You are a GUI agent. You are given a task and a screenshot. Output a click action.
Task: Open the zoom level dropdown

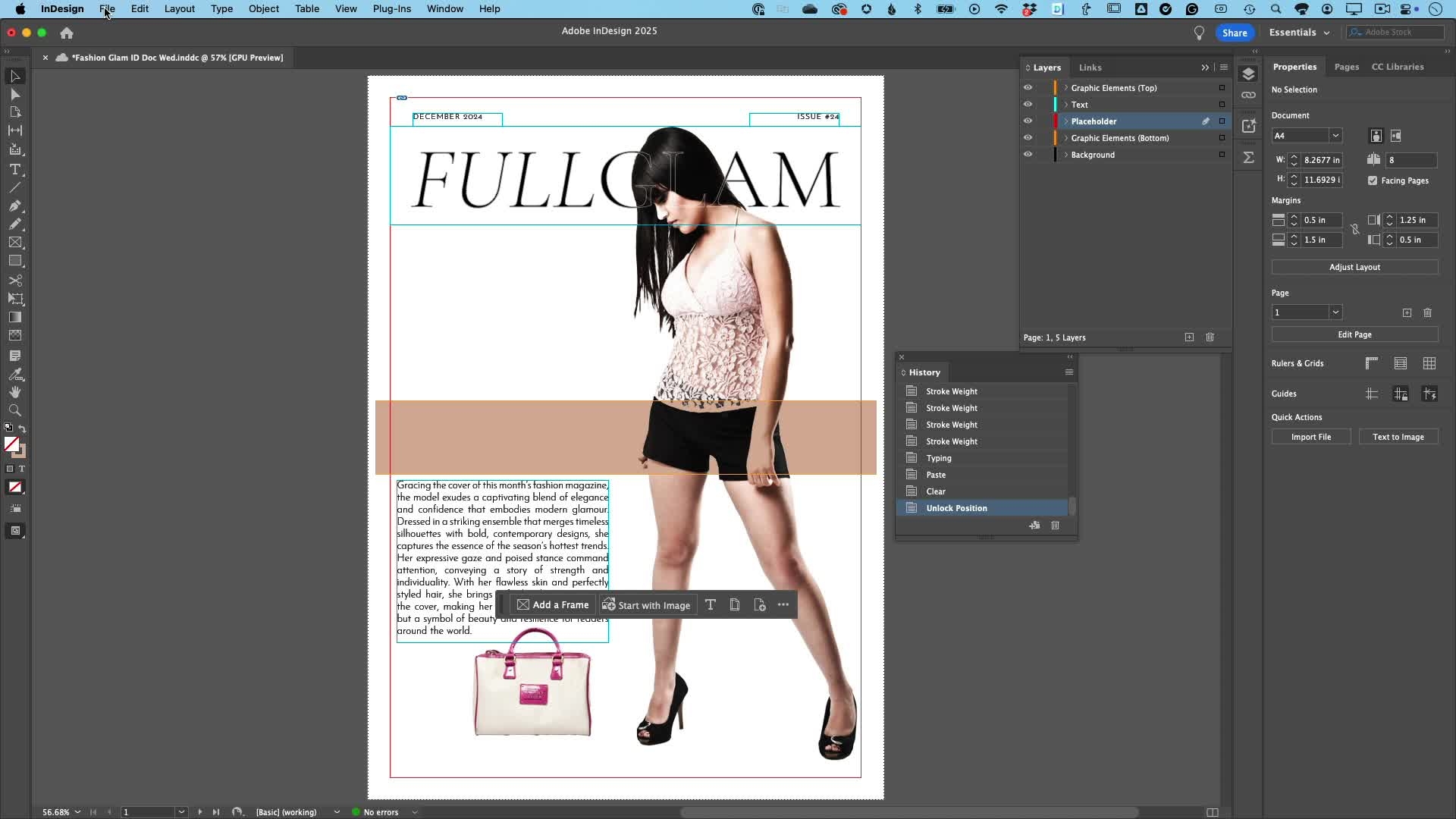coord(77,812)
